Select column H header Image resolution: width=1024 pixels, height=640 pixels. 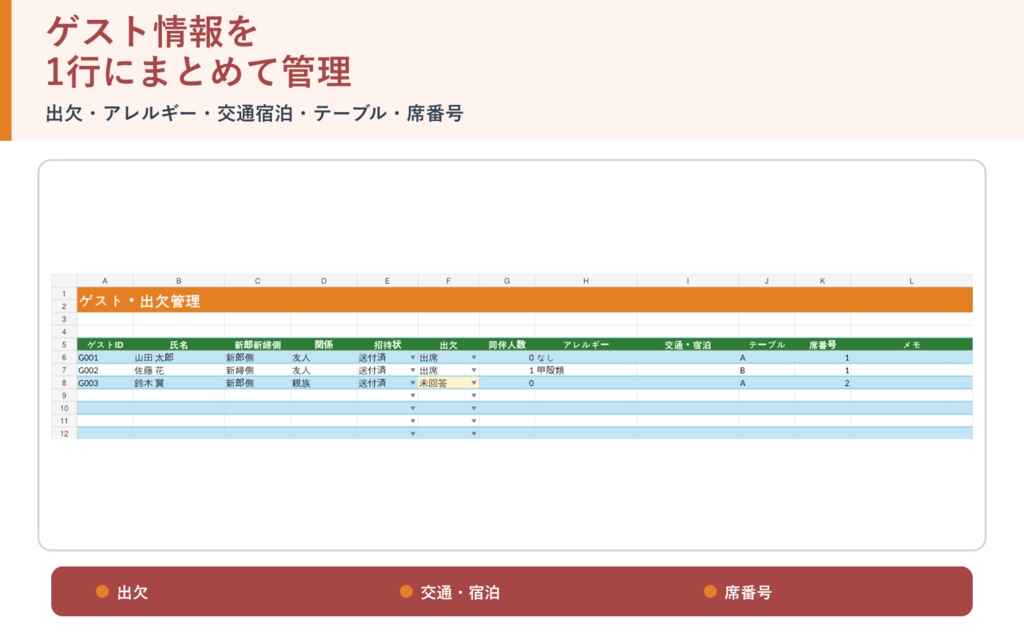[586, 281]
